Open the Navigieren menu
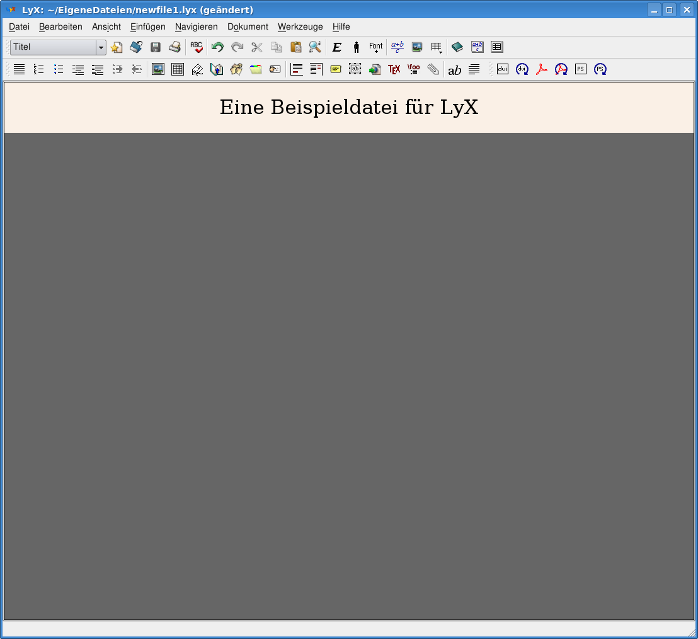Image resolution: width=698 pixels, height=639 pixels. 196,27
